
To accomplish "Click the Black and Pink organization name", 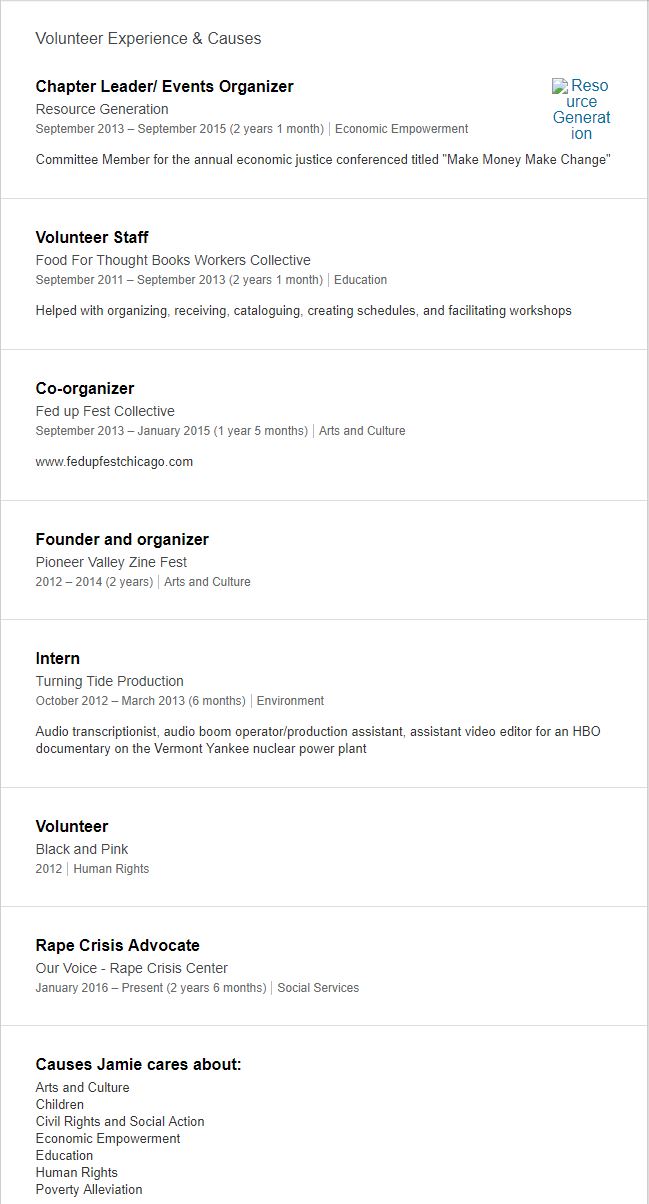I will pyautogui.click(x=82, y=849).
